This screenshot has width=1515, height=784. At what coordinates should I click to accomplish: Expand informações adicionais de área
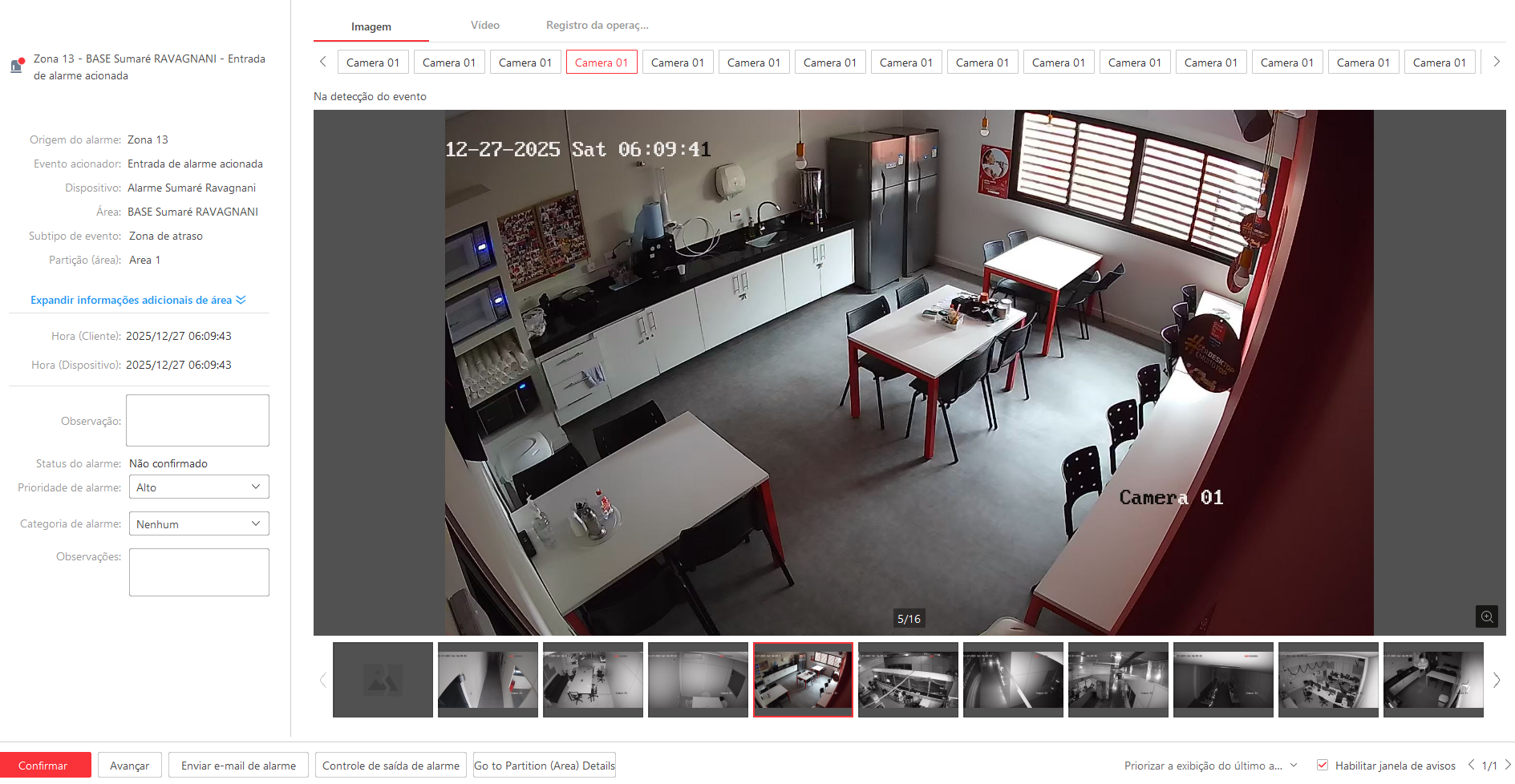[x=138, y=300]
